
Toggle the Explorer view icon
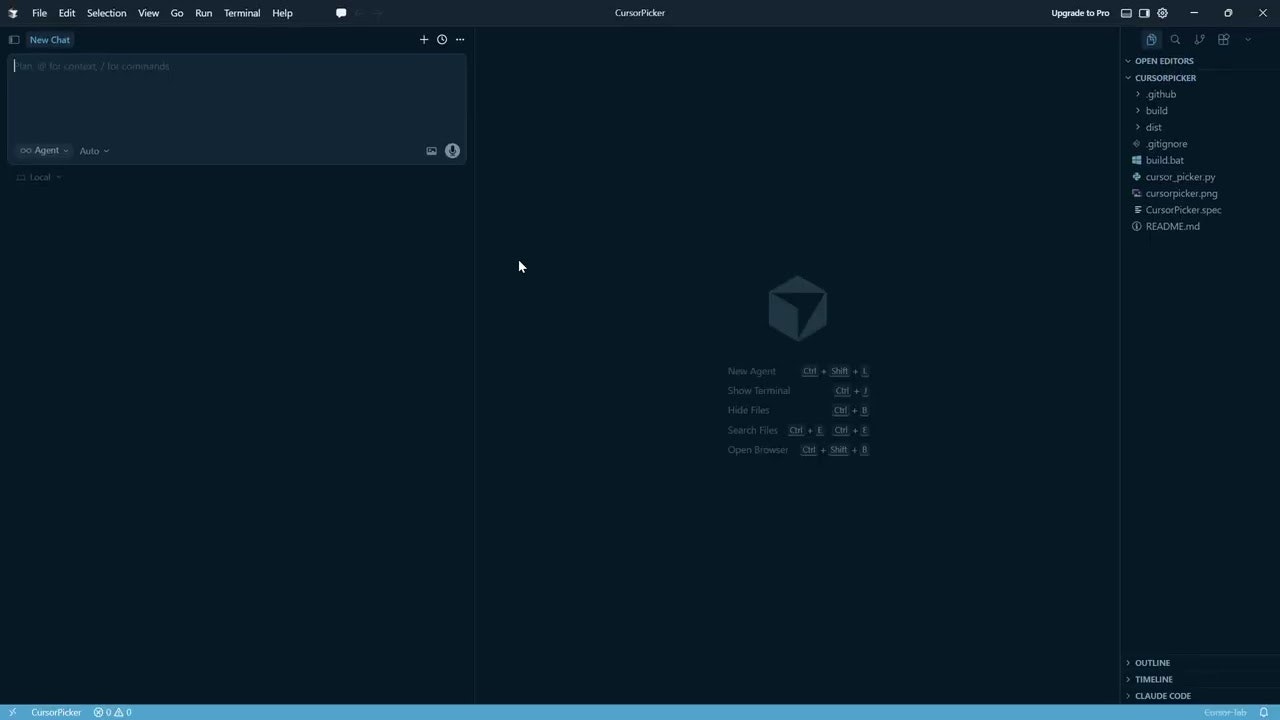pyautogui.click(x=1151, y=39)
